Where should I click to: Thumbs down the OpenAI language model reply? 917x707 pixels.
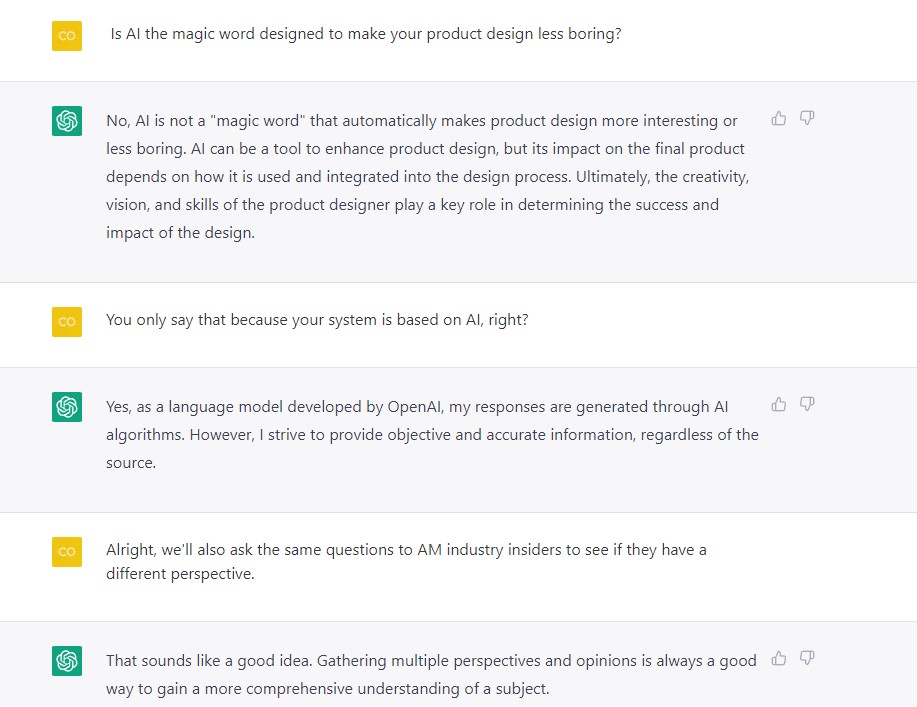click(807, 405)
